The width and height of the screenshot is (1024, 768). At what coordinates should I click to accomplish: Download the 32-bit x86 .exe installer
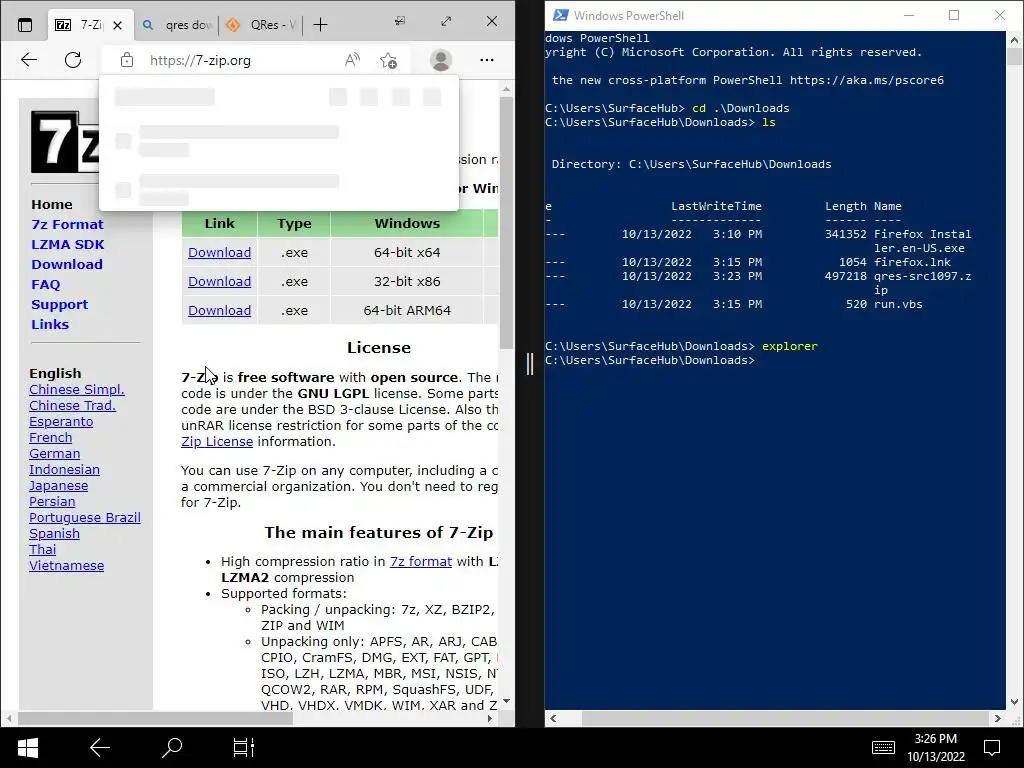click(219, 281)
